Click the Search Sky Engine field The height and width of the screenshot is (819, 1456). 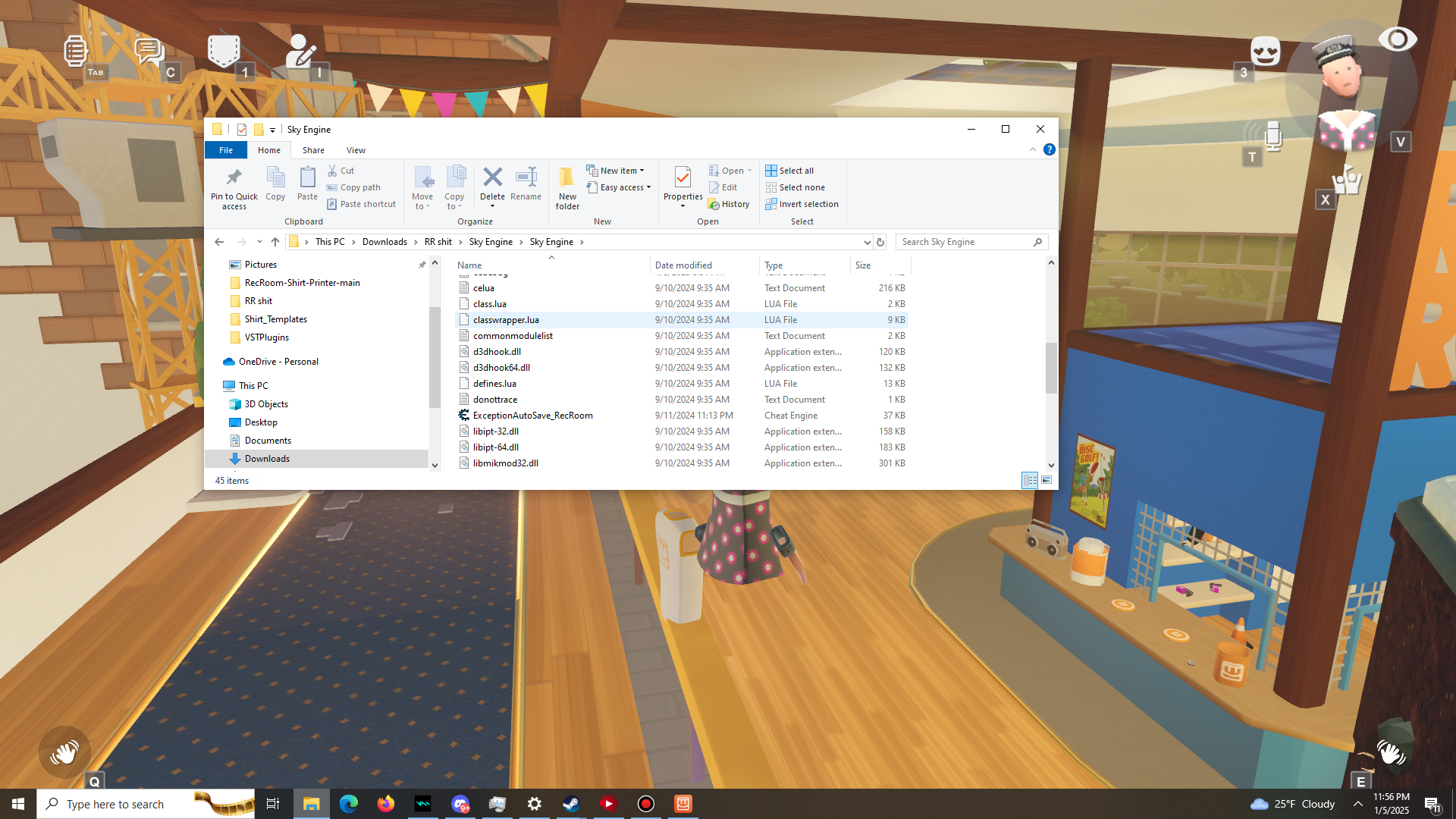pyautogui.click(x=963, y=242)
